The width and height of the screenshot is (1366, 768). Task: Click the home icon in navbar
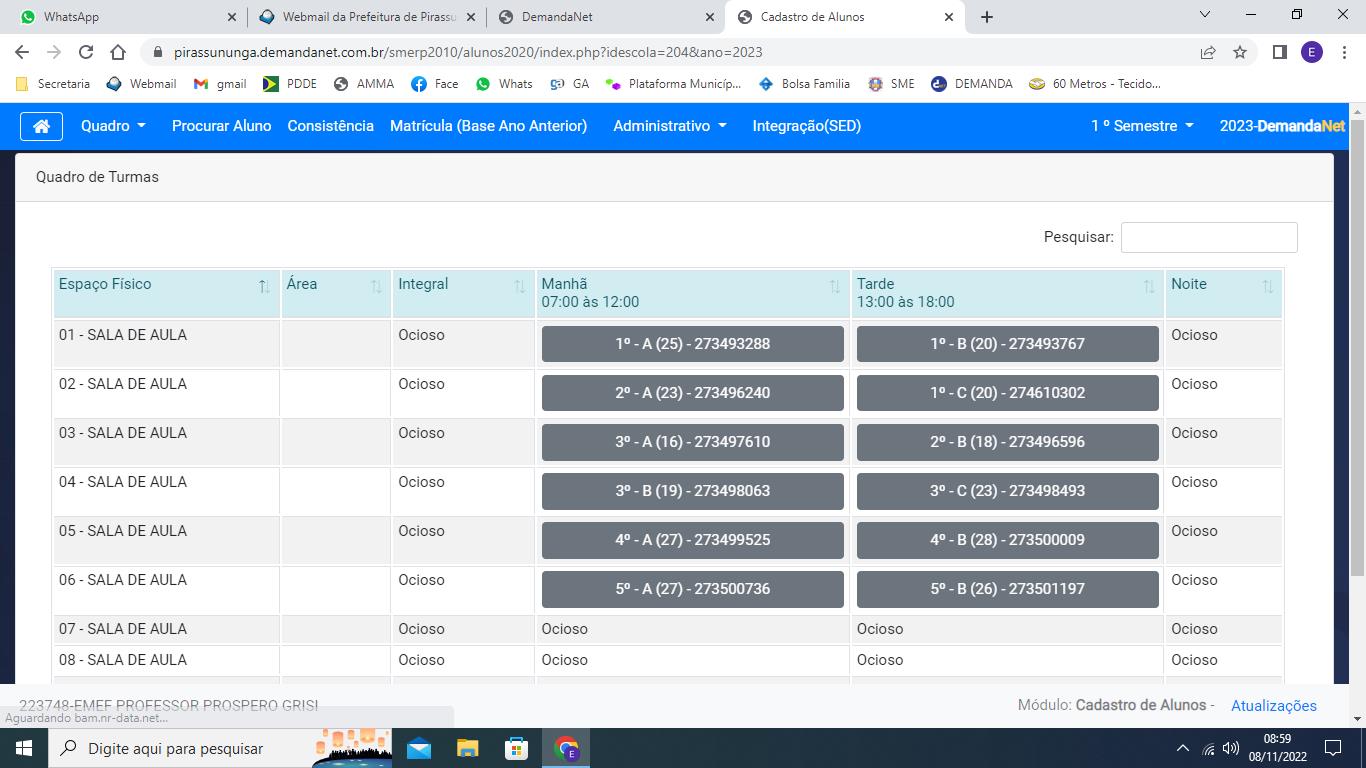pyautogui.click(x=41, y=126)
